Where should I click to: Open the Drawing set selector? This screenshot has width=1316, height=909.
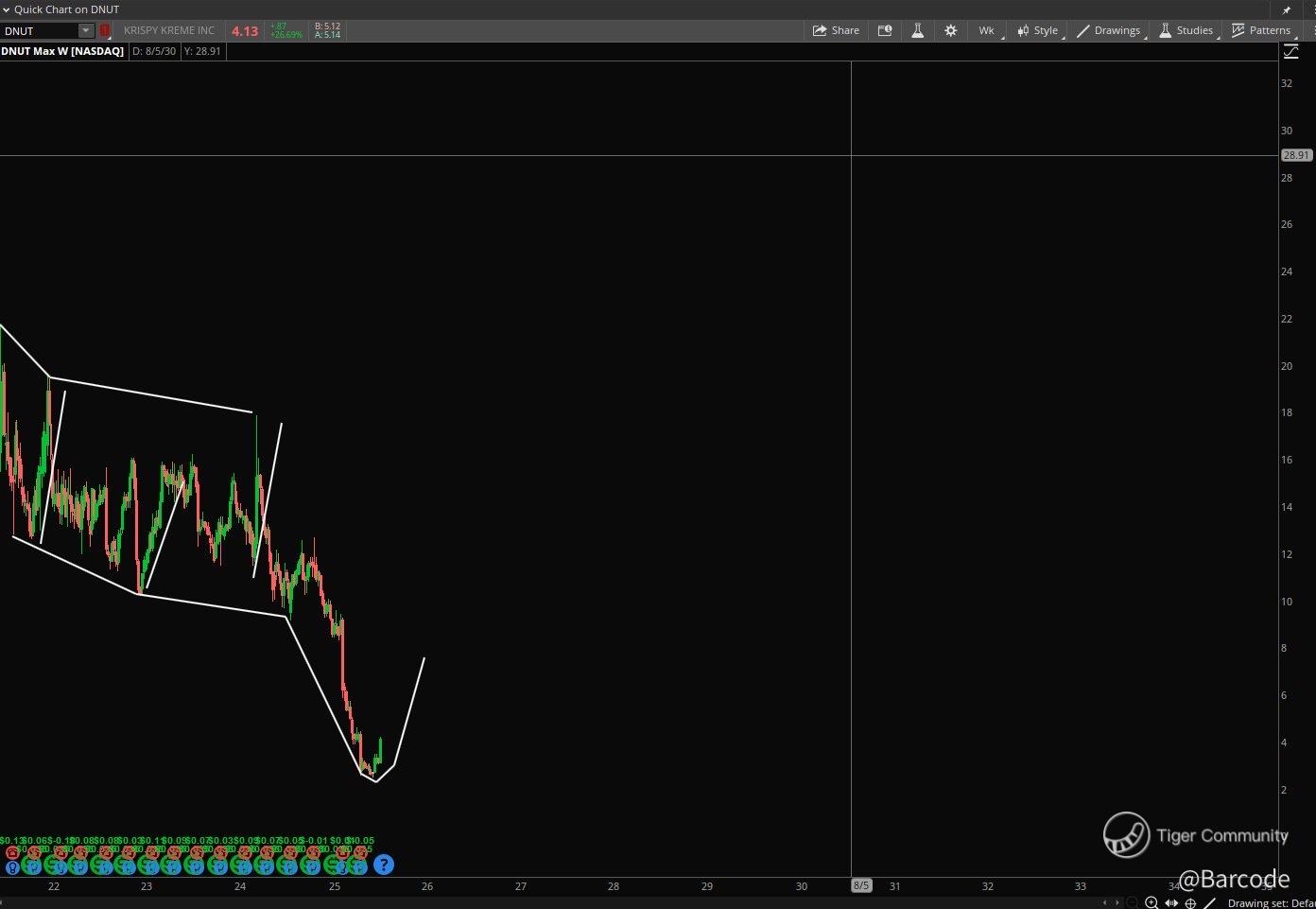point(1271,903)
